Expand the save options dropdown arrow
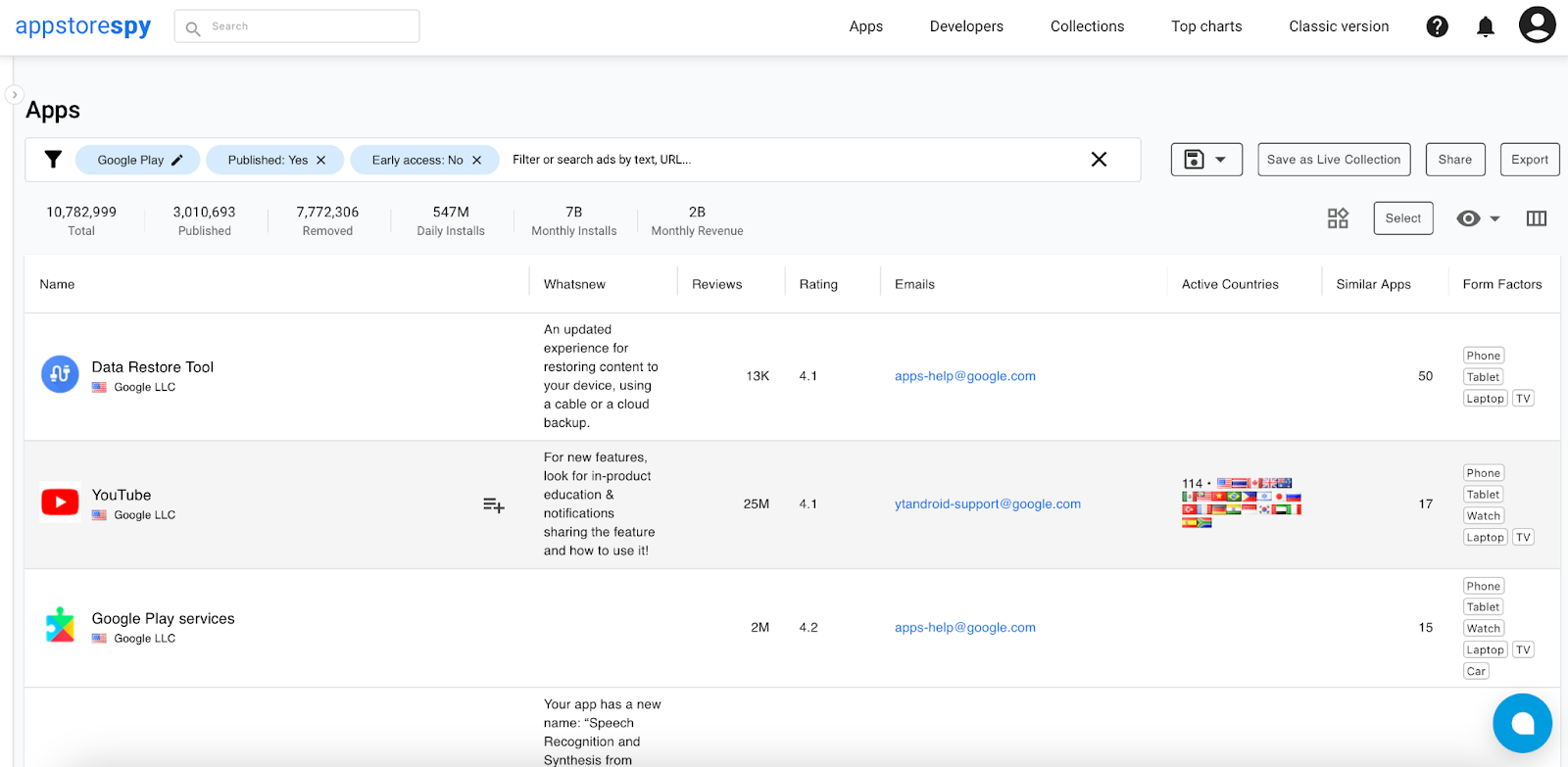The height and width of the screenshot is (767, 1568). [1220, 160]
